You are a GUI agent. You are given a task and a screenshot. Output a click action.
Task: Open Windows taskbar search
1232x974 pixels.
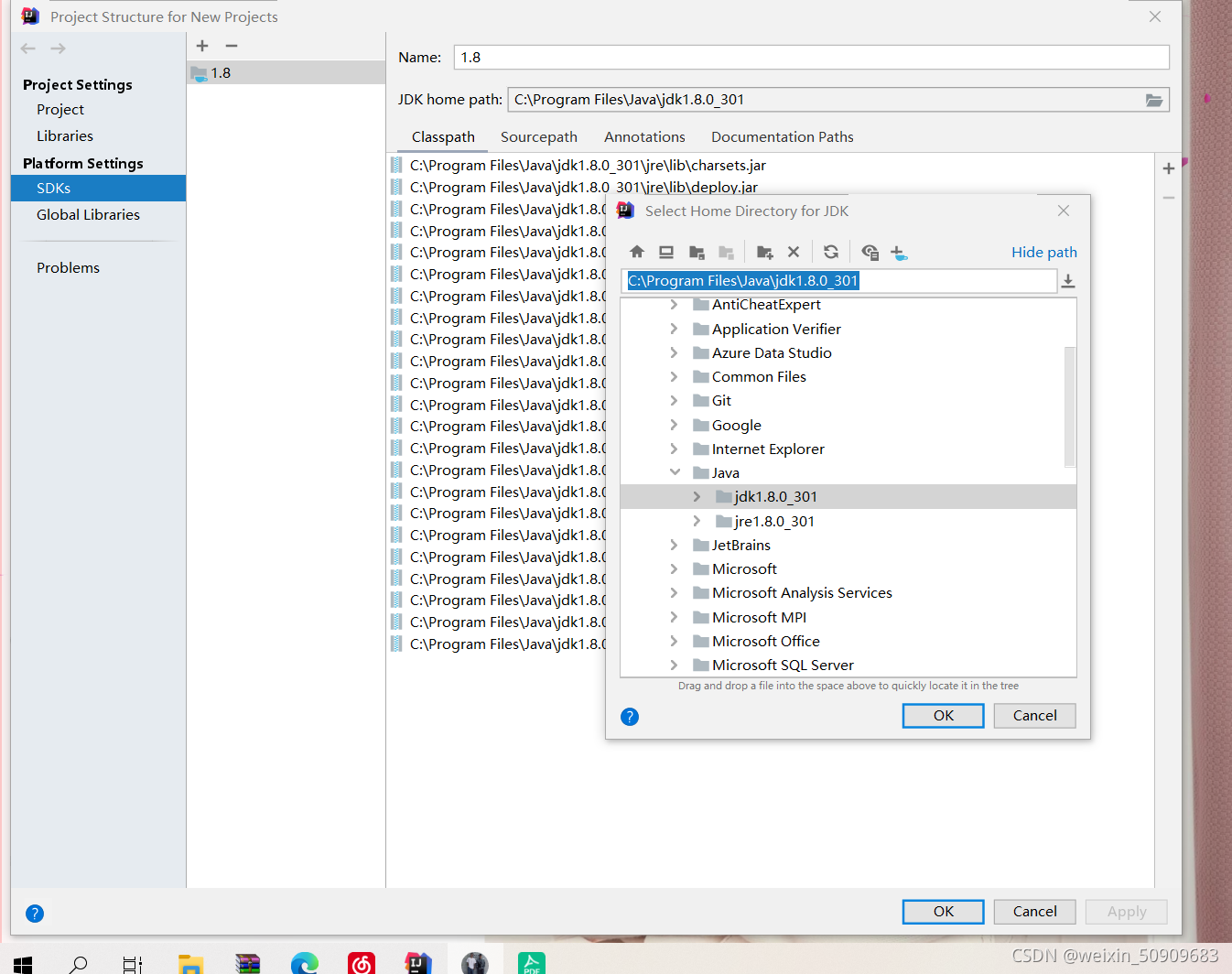(x=79, y=964)
